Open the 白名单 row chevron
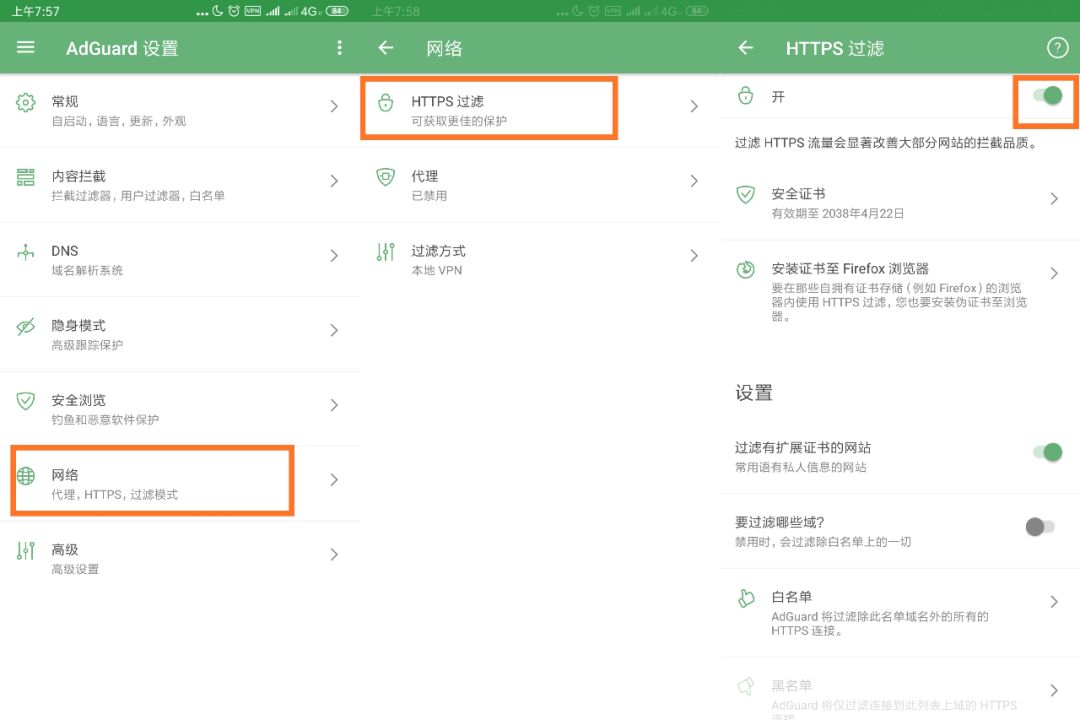The image size is (1080, 720). coord(1054,602)
